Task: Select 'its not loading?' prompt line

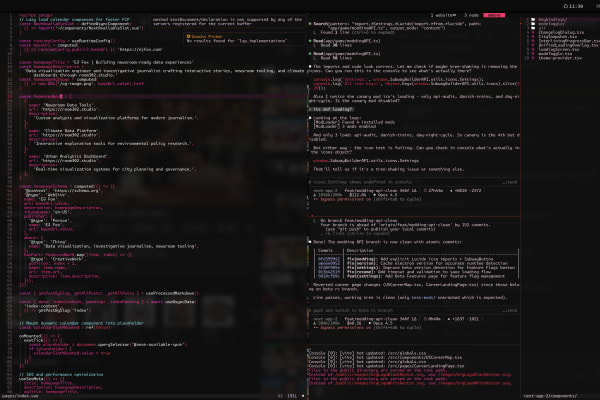Action: tap(331, 109)
